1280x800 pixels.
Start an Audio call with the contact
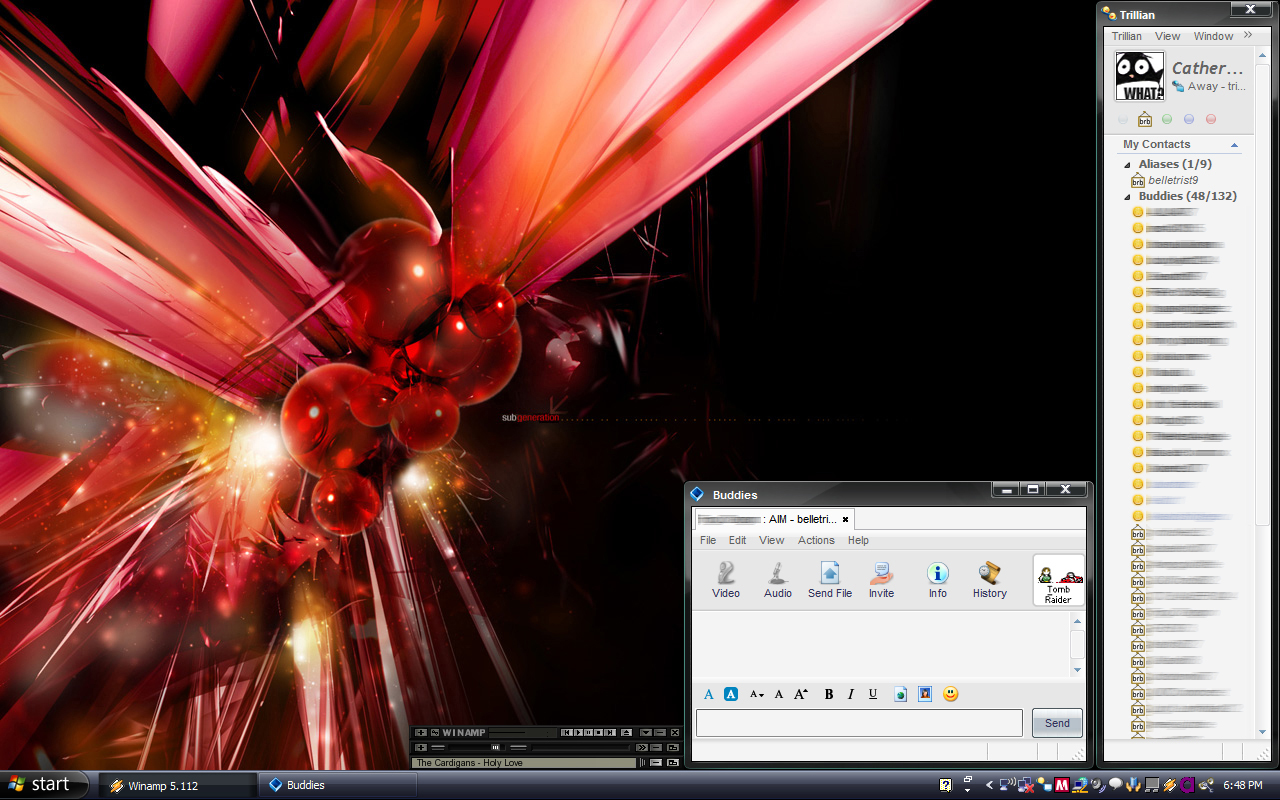(778, 579)
